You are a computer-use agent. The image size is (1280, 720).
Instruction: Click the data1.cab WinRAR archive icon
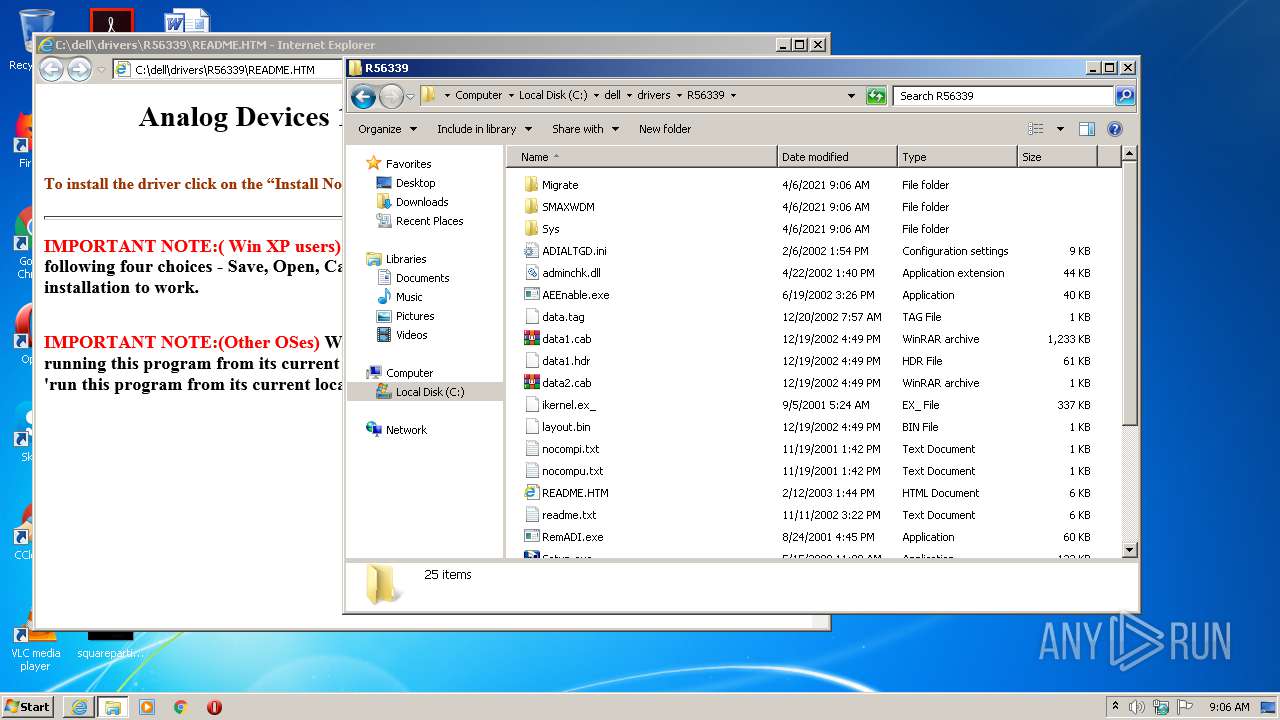(x=532, y=339)
